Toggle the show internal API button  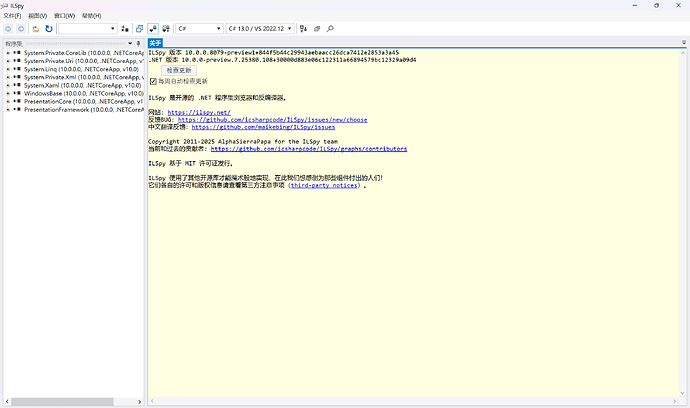(153, 29)
